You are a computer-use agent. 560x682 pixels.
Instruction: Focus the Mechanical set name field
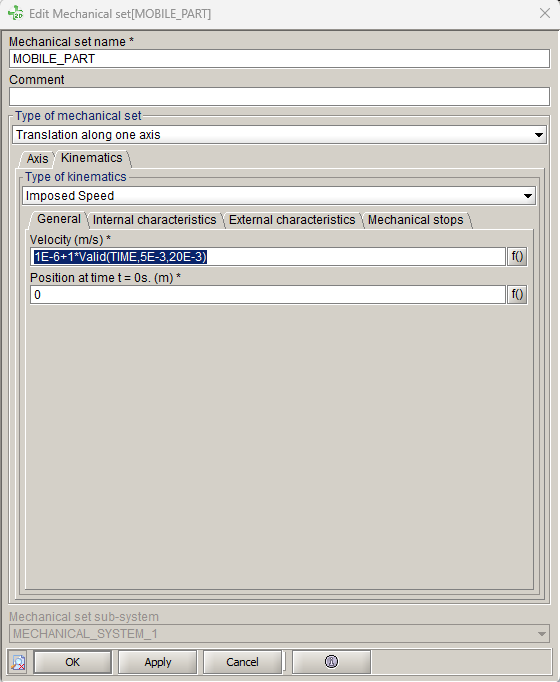280,59
